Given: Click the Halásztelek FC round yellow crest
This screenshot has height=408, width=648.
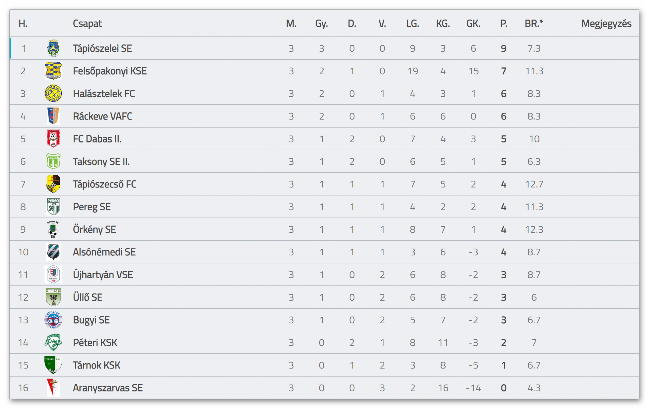Looking at the screenshot, I should tap(53, 93).
